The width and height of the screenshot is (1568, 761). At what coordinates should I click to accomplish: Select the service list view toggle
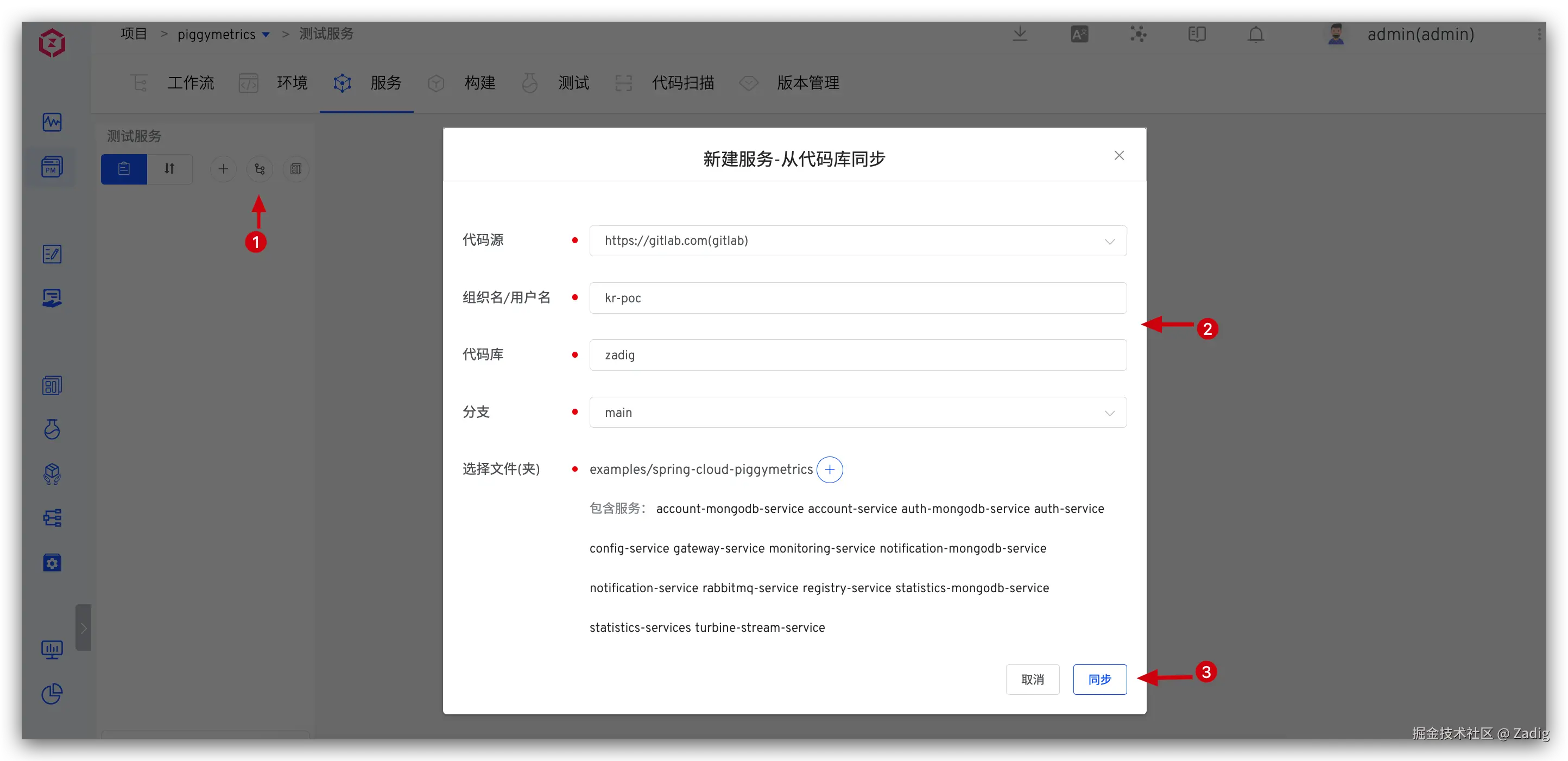click(124, 169)
